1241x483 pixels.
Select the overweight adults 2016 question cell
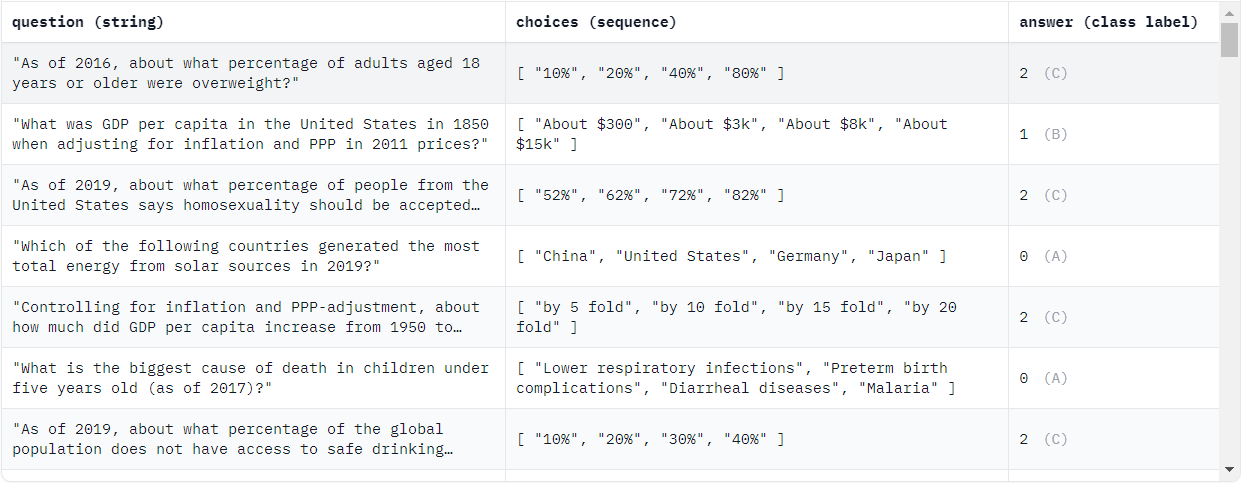coord(246,73)
